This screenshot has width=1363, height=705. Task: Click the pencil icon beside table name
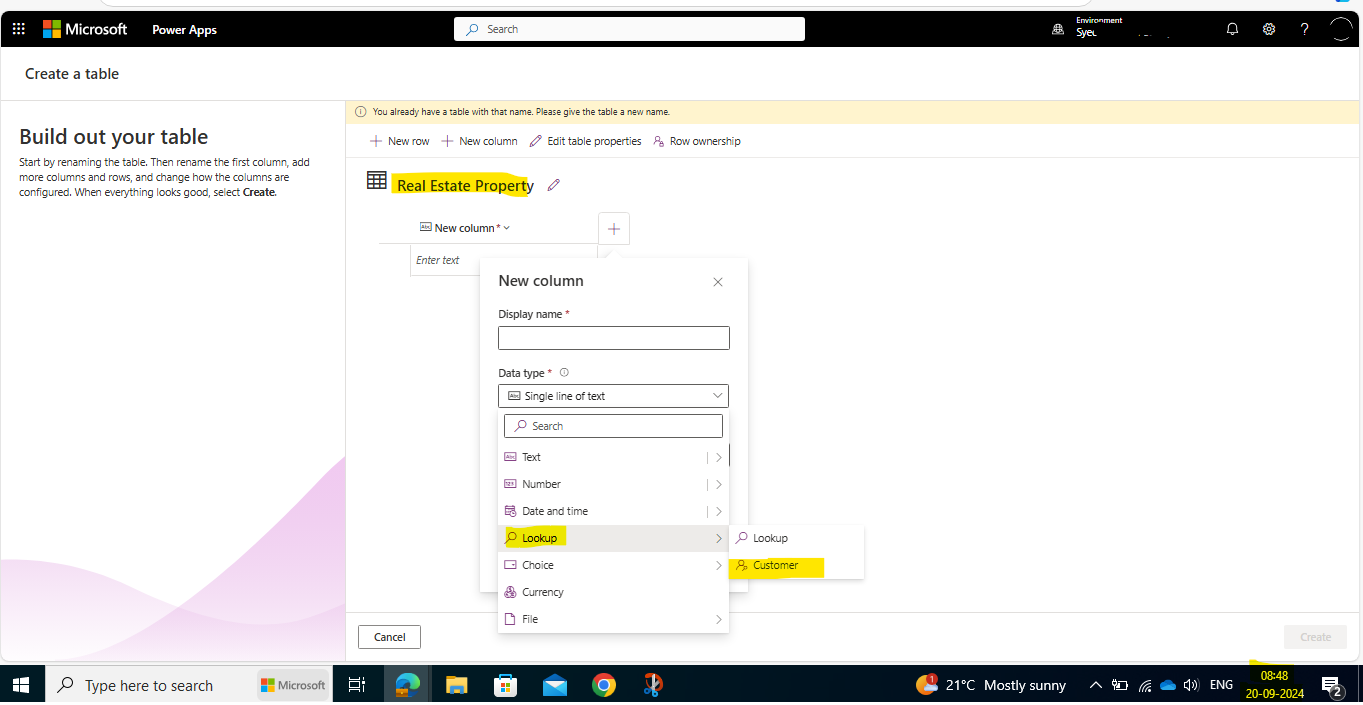pyautogui.click(x=554, y=185)
